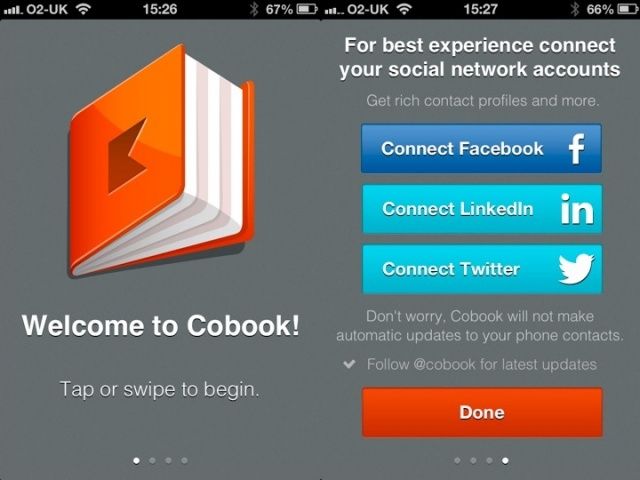Toggle the Follow @cobook checkmark

click(x=349, y=364)
